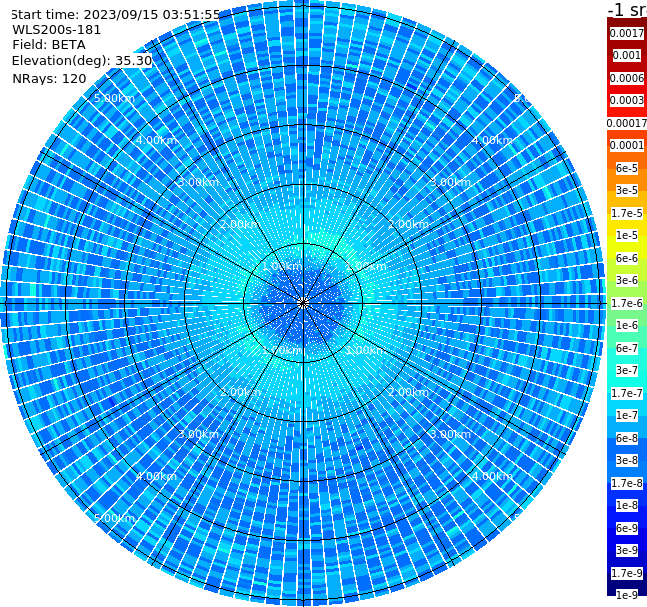Image resolution: width=647 pixels, height=607 pixels.
Task: Click the Field: BETA label
Action: (49, 45)
